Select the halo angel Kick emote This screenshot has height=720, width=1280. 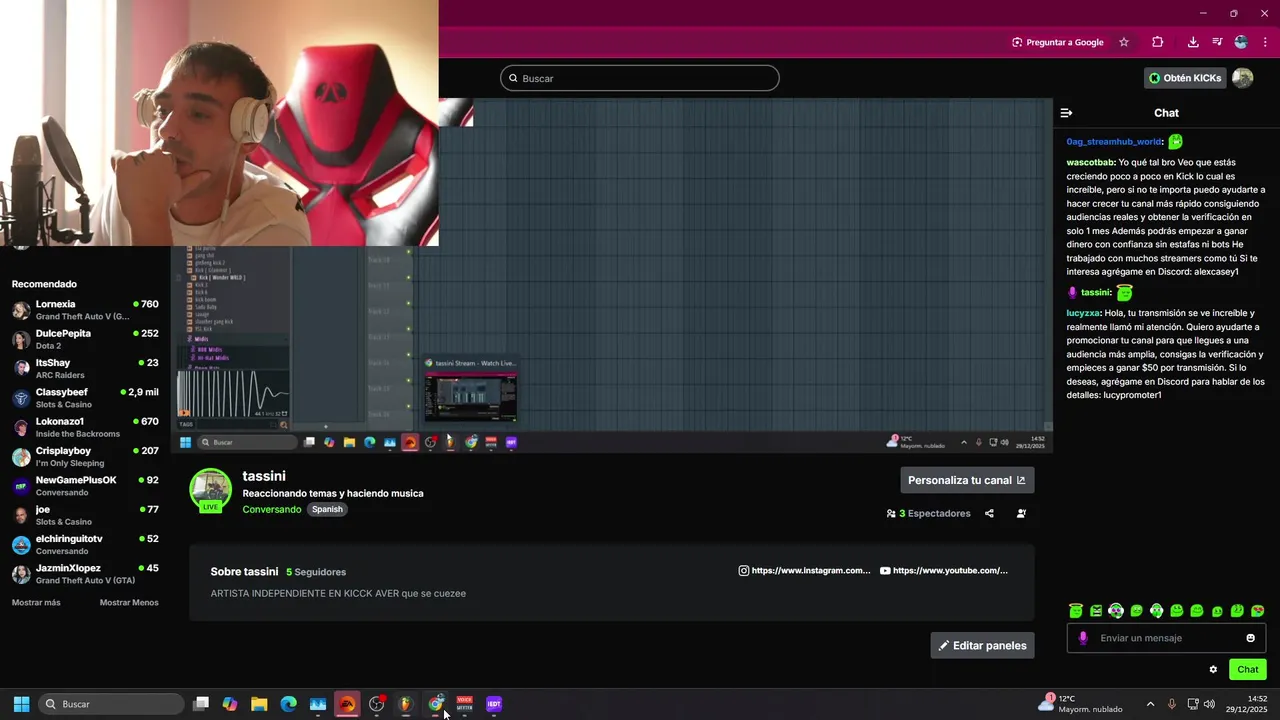point(1075,611)
